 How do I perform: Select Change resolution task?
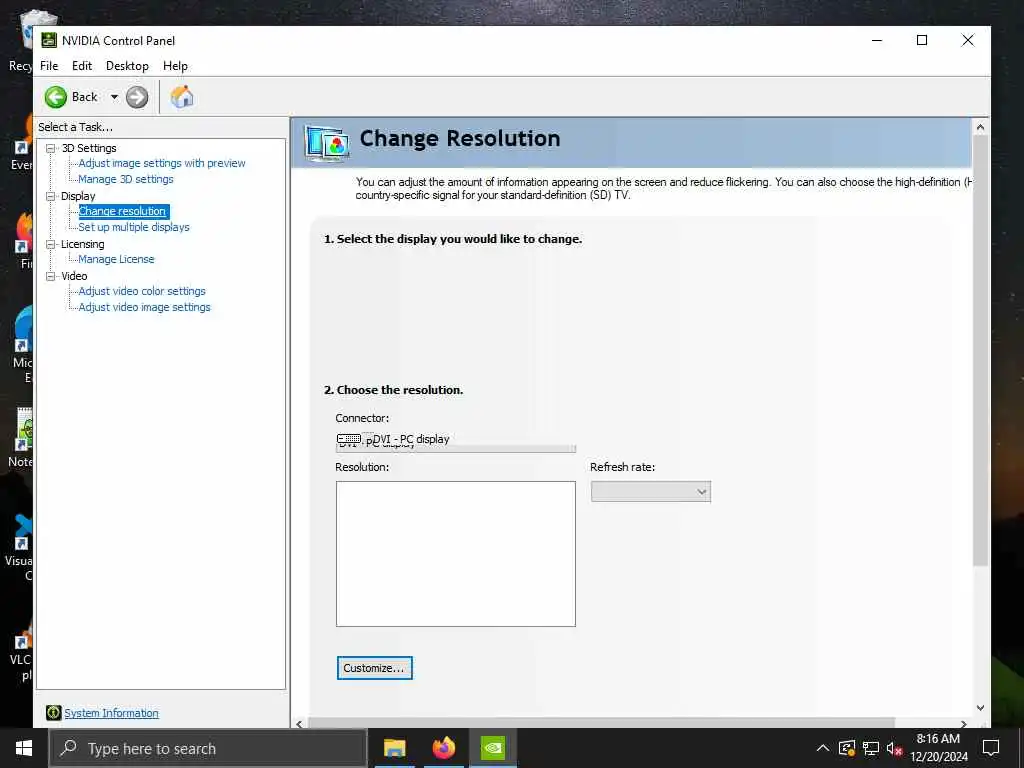click(x=123, y=211)
